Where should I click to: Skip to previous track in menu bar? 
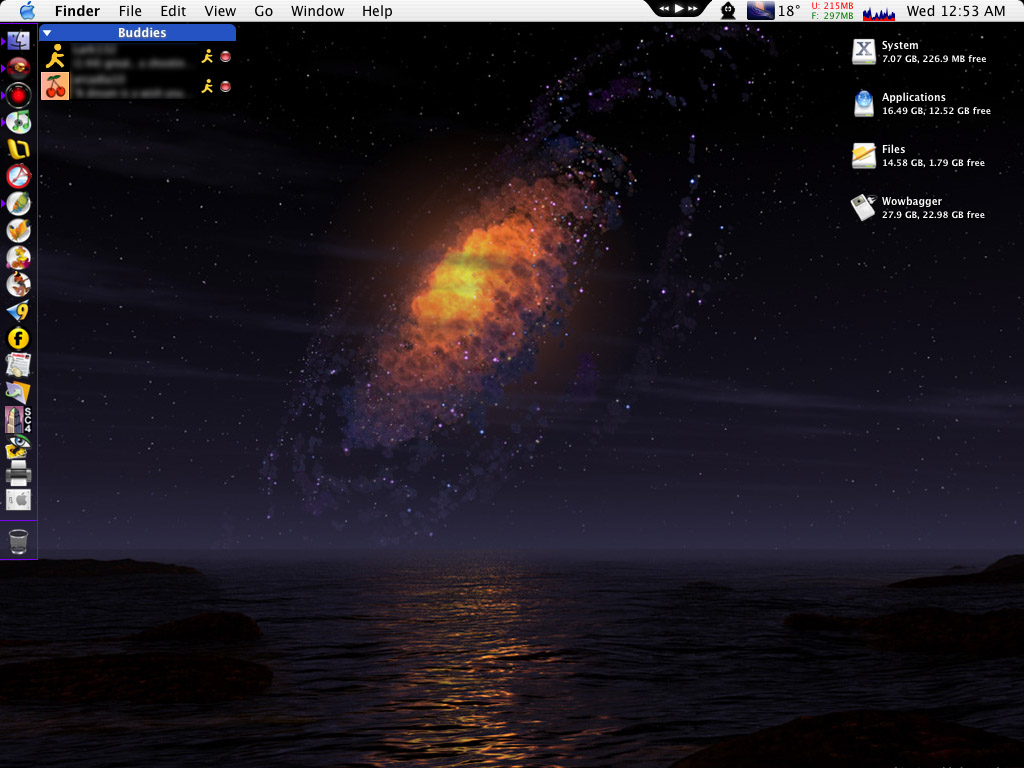click(664, 8)
